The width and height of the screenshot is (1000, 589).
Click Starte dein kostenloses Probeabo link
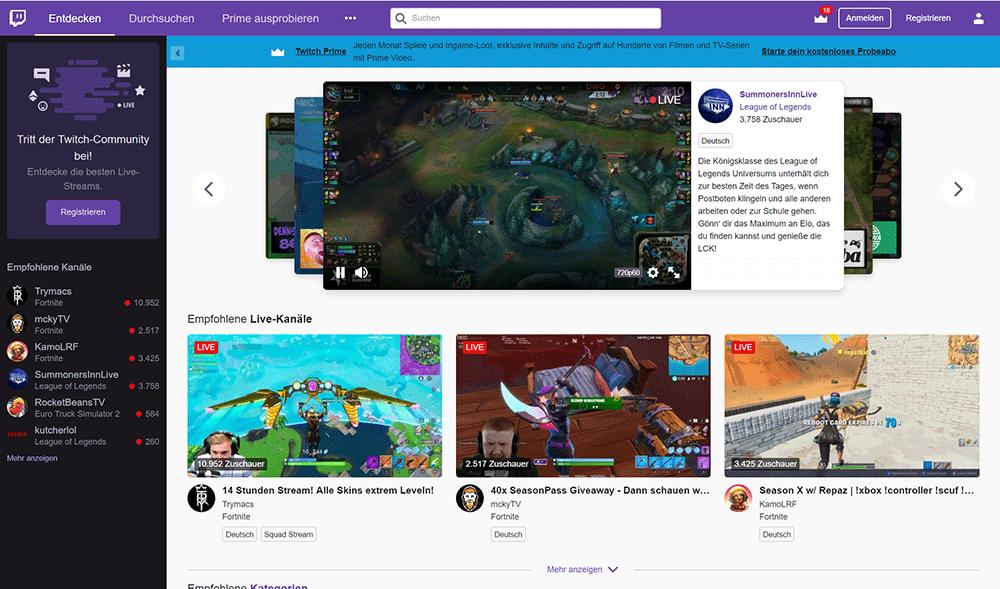828,51
